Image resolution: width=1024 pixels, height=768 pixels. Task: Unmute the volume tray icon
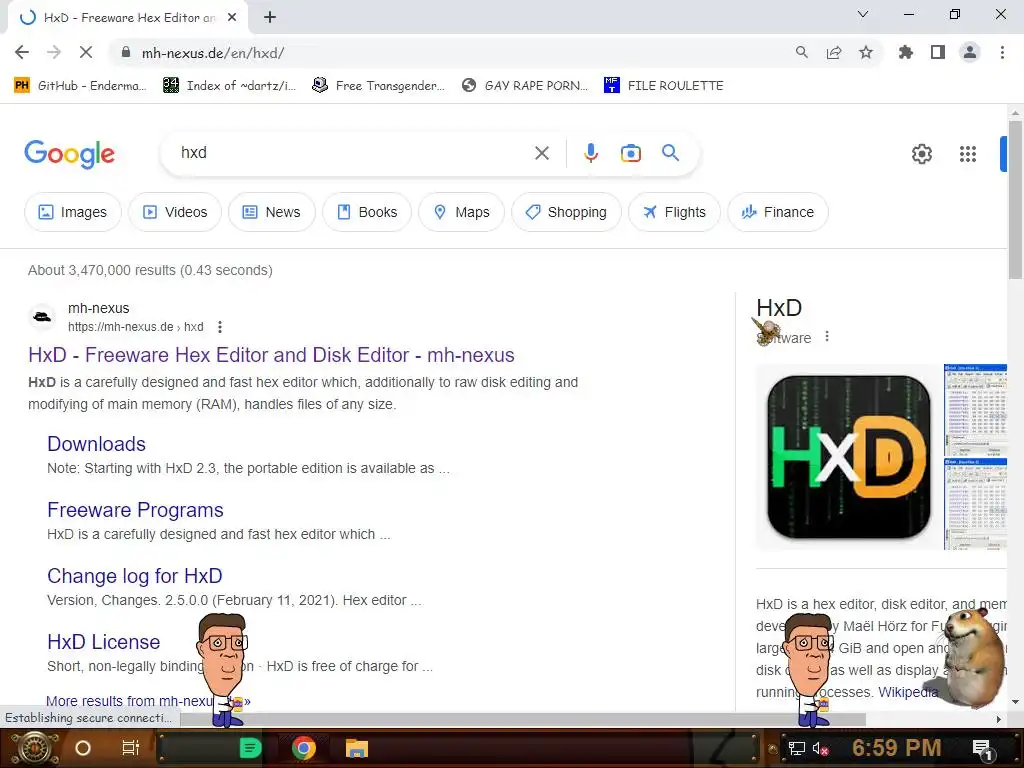tap(820, 748)
